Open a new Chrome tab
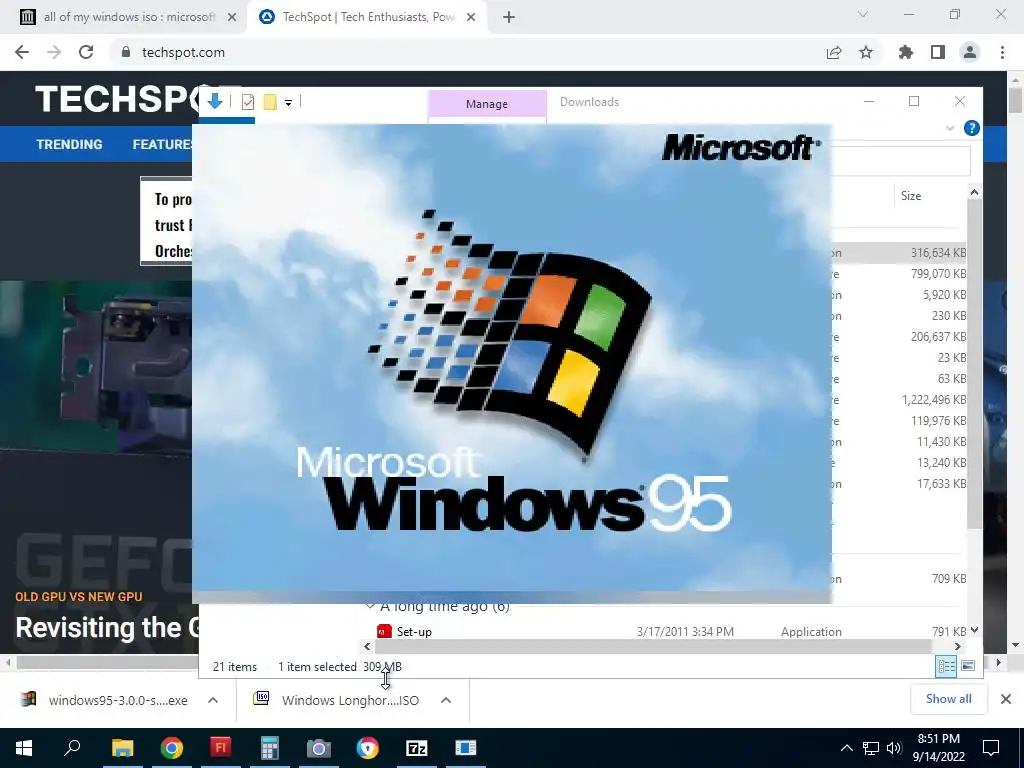Image resolution: width=1024 pixels, height=768 pixels. coord(509,17)
